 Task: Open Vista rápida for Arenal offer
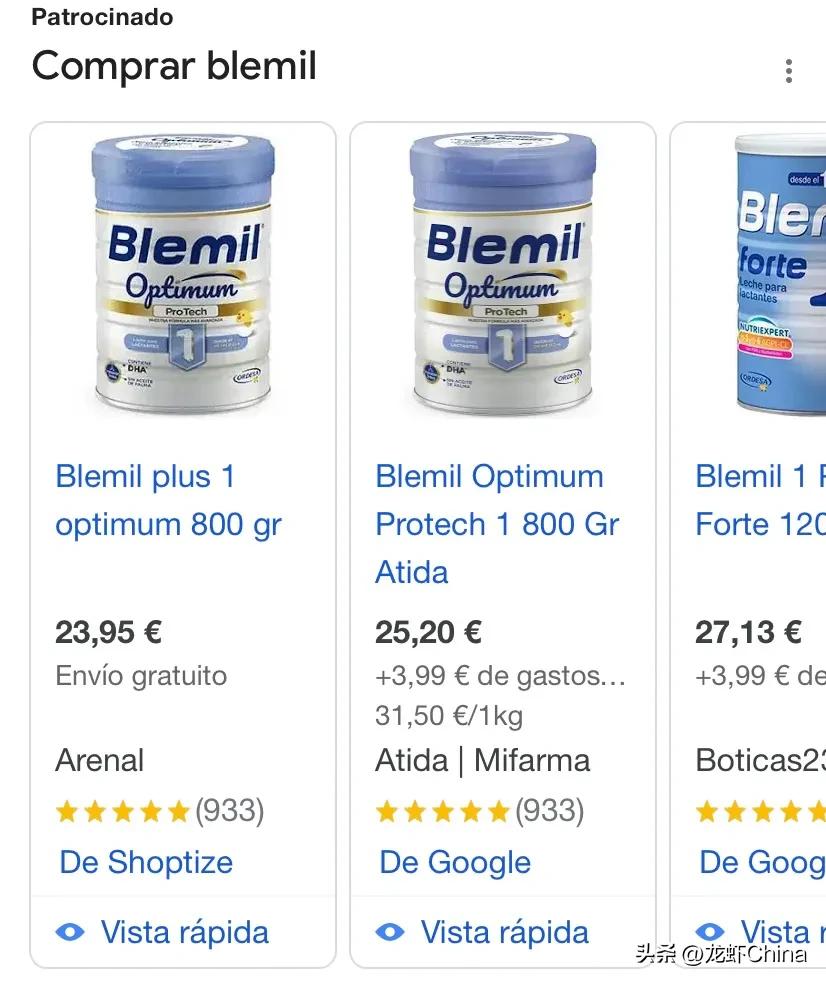(x=184, y=932)
